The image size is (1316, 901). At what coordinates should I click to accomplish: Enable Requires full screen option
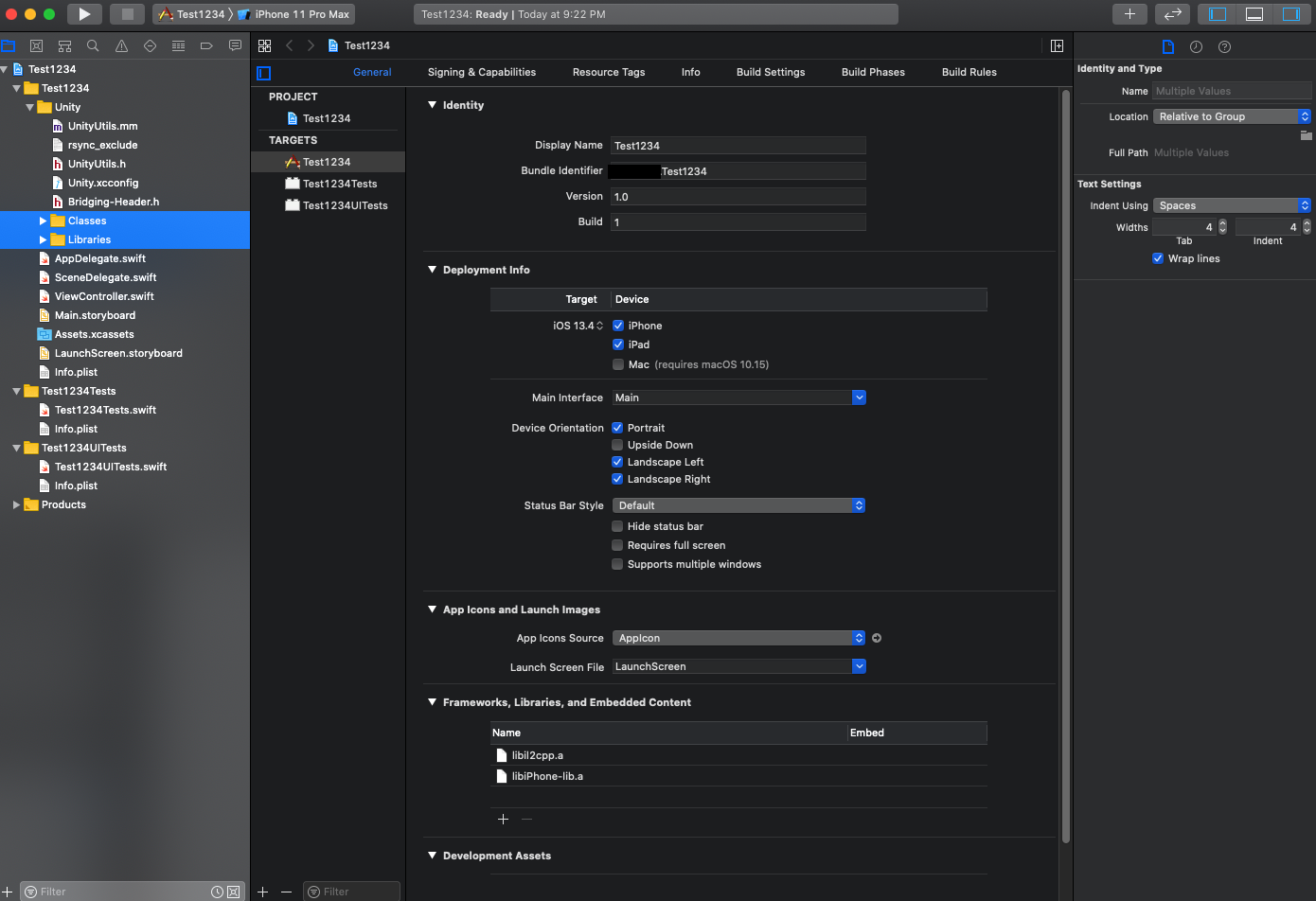[617, 545]
